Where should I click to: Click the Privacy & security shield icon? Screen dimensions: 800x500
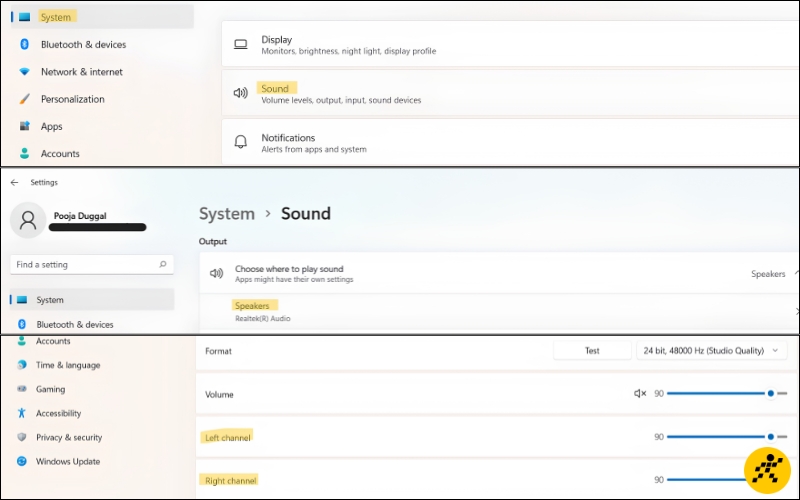(x=21, y=437)
